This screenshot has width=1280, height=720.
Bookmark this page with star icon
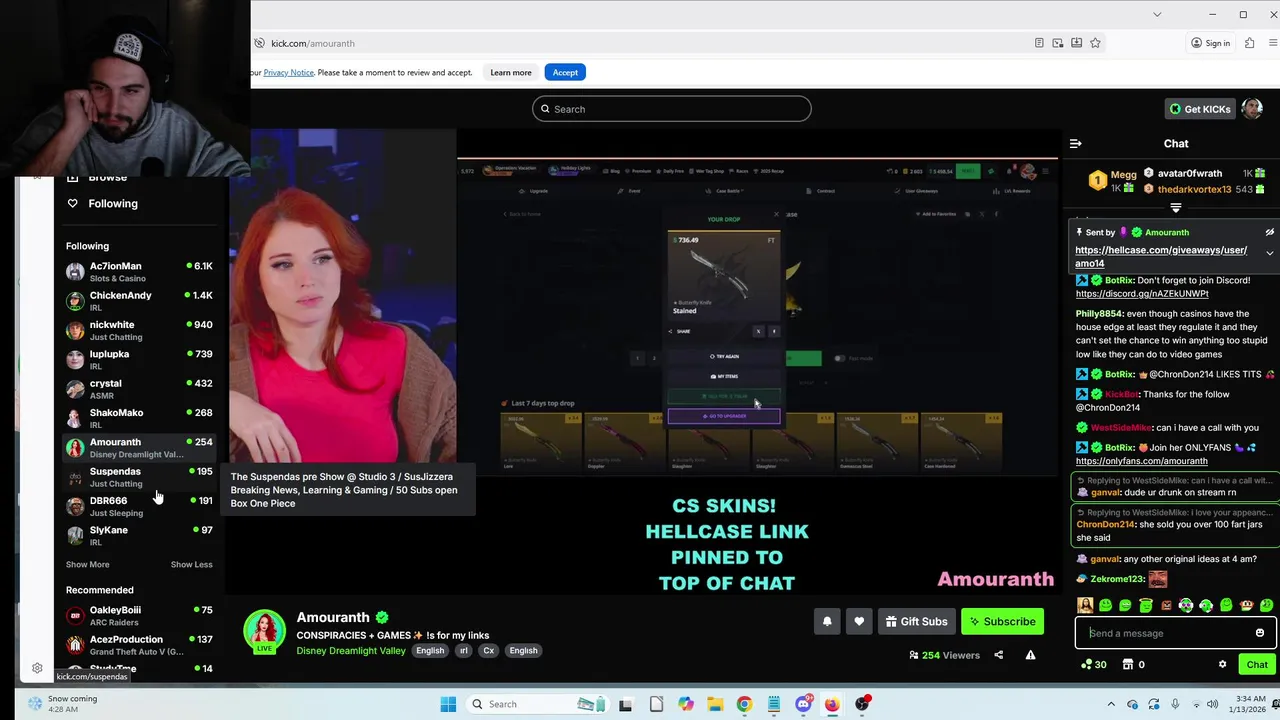tap(1095, 43)
